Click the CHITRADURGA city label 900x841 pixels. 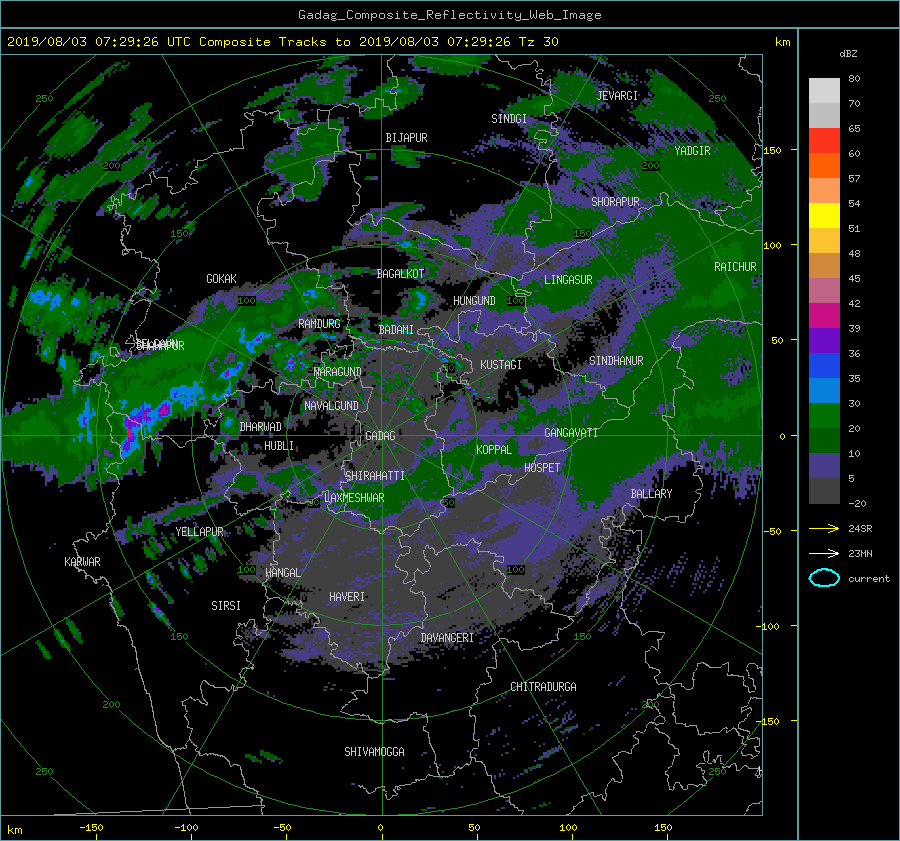tap(543, 687)
